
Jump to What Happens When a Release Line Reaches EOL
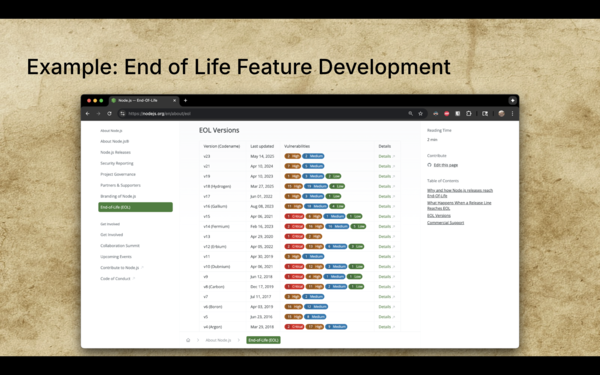459,205
